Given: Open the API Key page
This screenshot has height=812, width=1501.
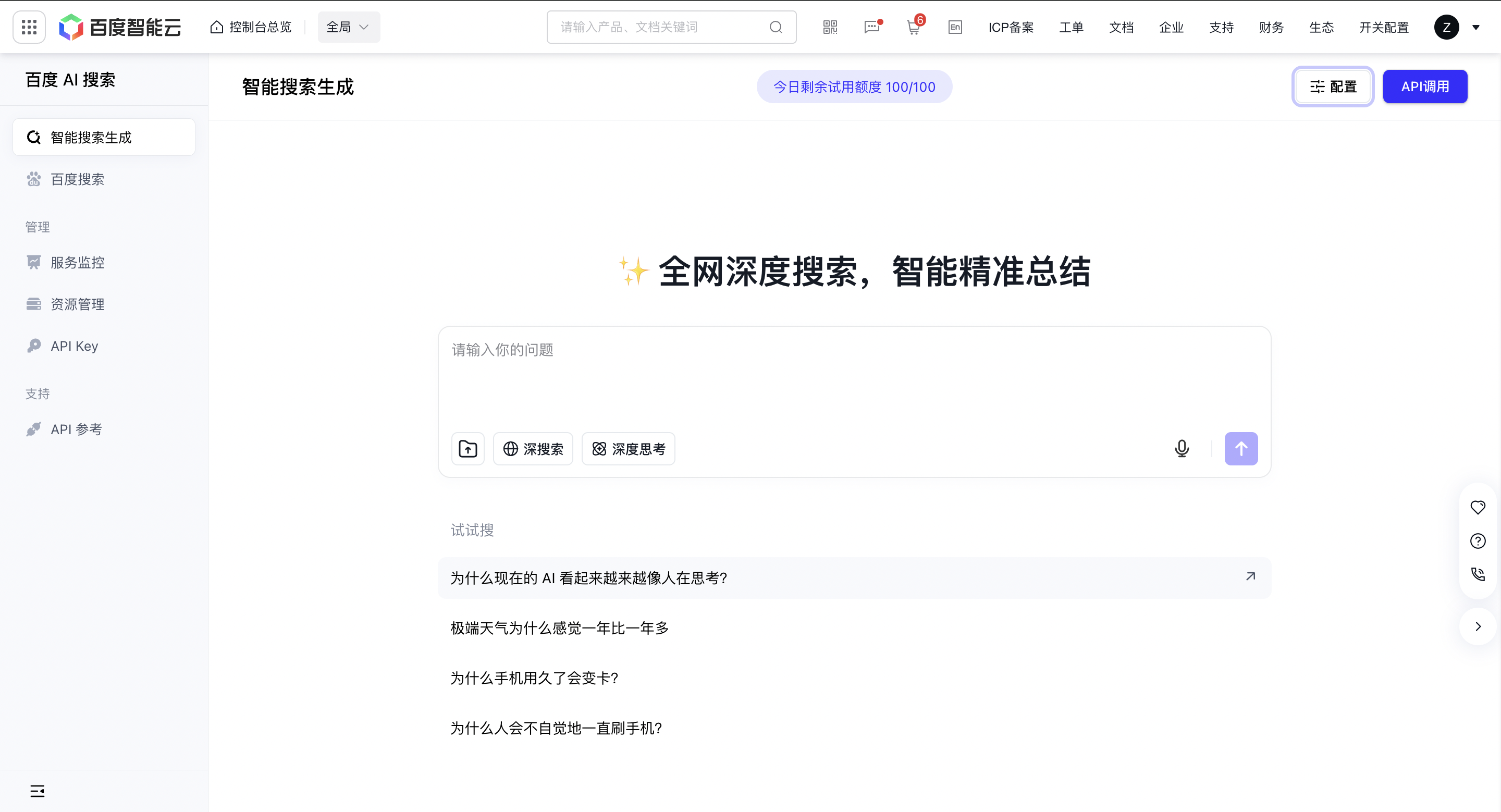Looking at the screenshot, I should [x=74, y=345].
